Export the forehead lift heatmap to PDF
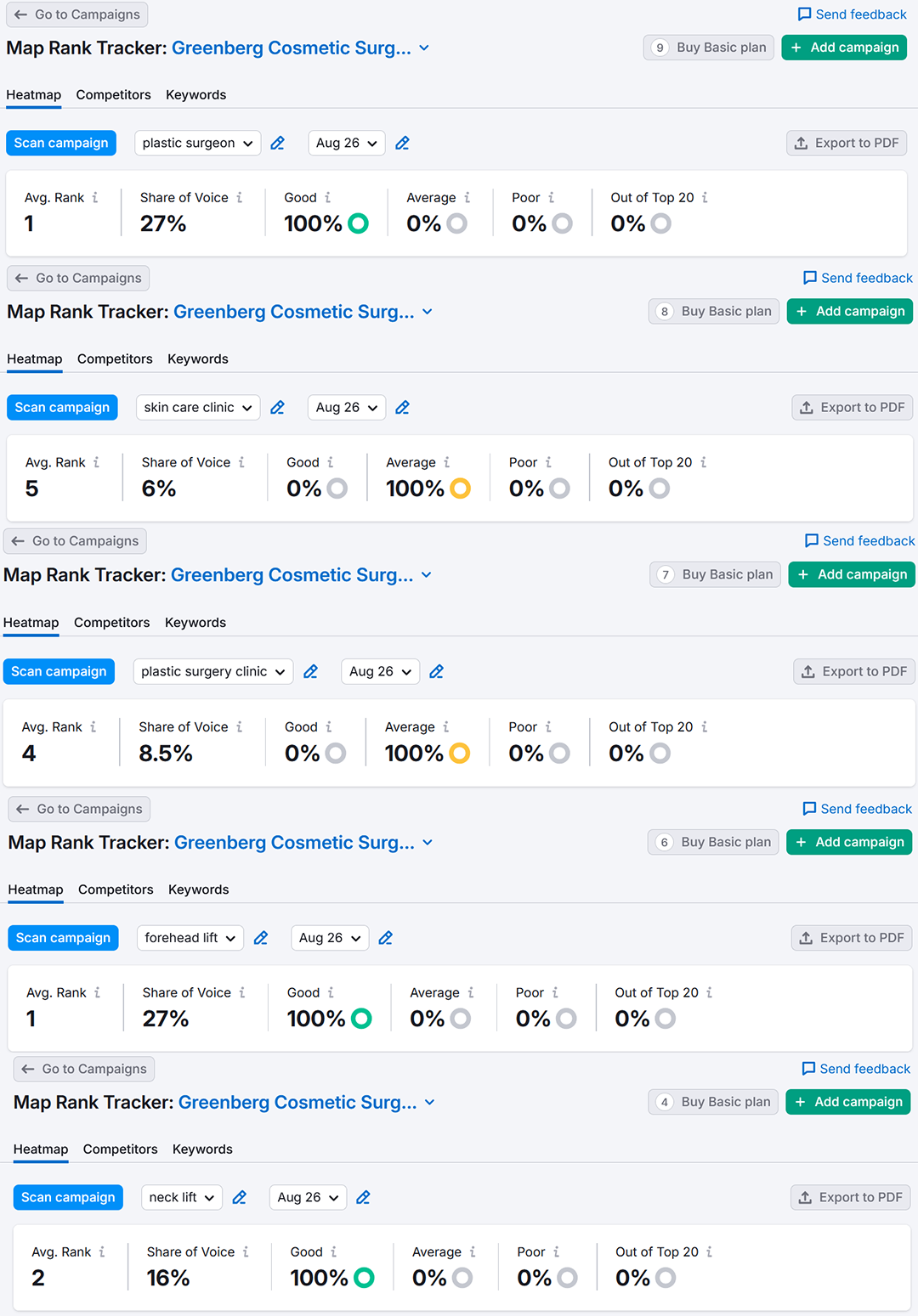Image resolution: width=918 pixels, height=1316 pixels. tap(852, 938)
